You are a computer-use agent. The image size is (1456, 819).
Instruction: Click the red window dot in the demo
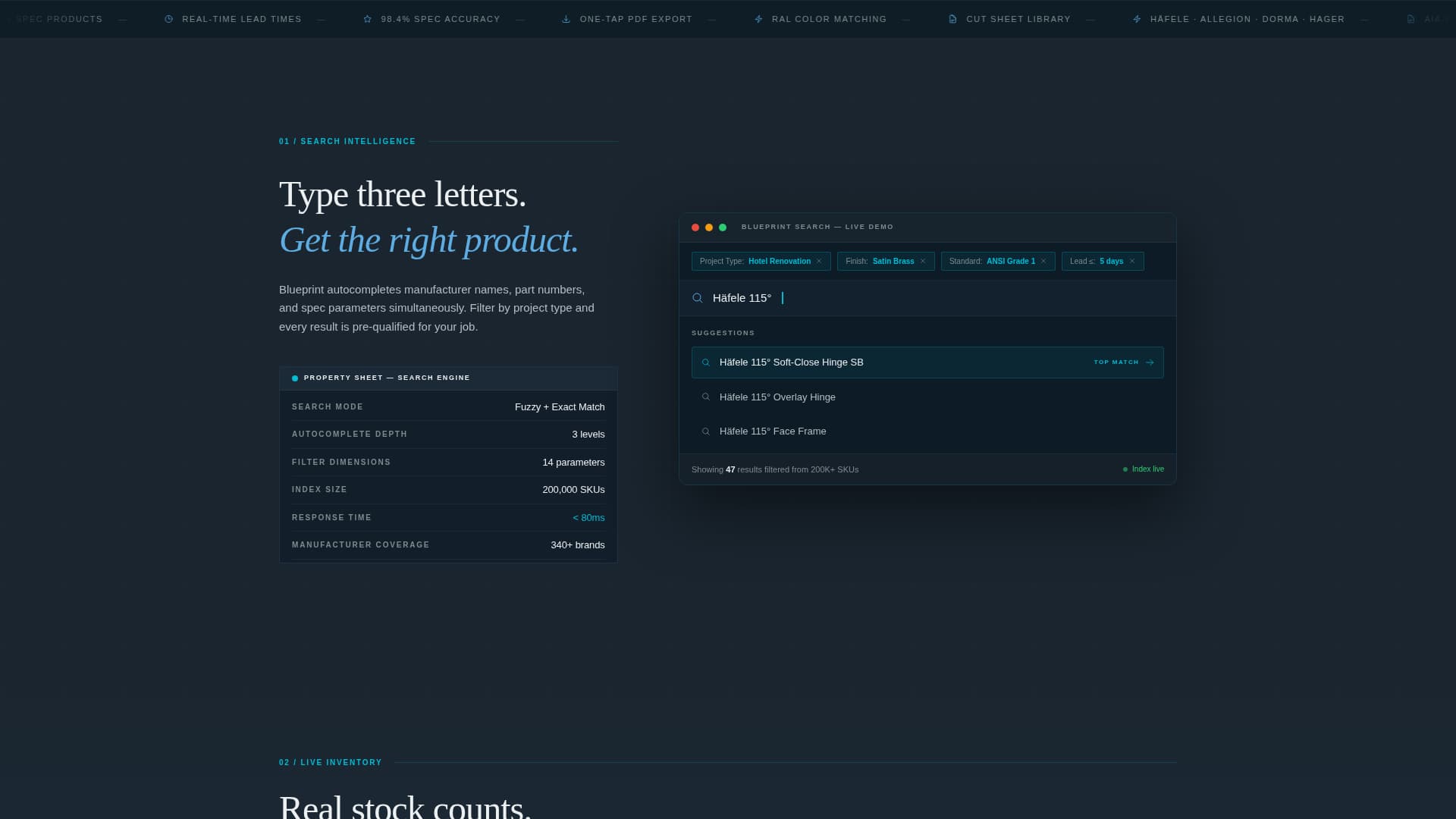pyautogui.click(x=695, y=227)
